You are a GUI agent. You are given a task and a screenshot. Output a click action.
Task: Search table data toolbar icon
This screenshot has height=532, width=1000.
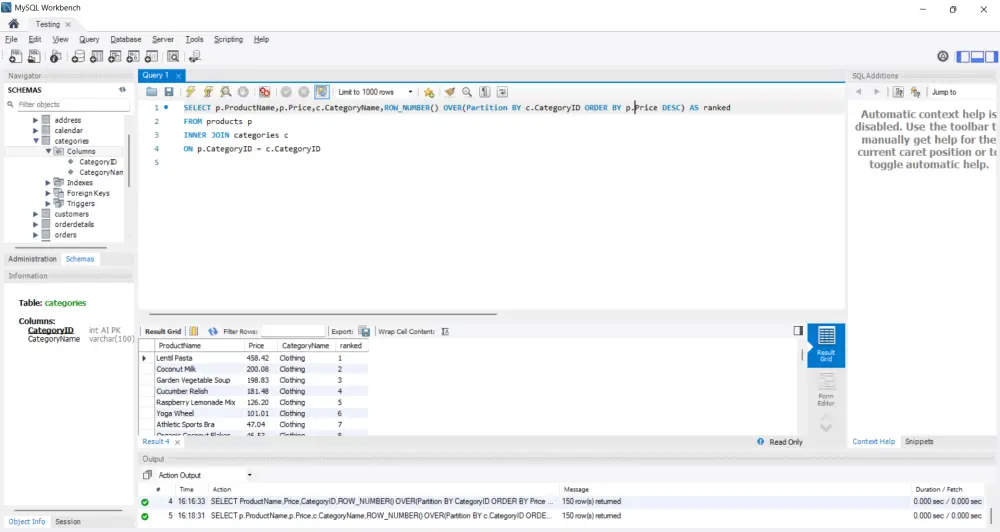click(x=173, y=57)
